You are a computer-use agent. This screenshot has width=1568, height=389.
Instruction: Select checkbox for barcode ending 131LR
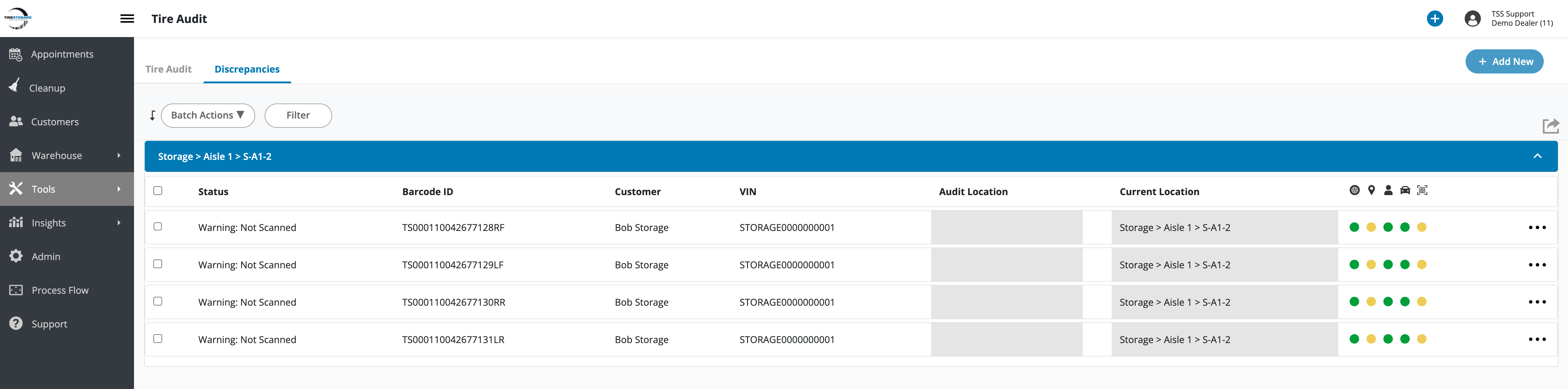tap(158, 338)
